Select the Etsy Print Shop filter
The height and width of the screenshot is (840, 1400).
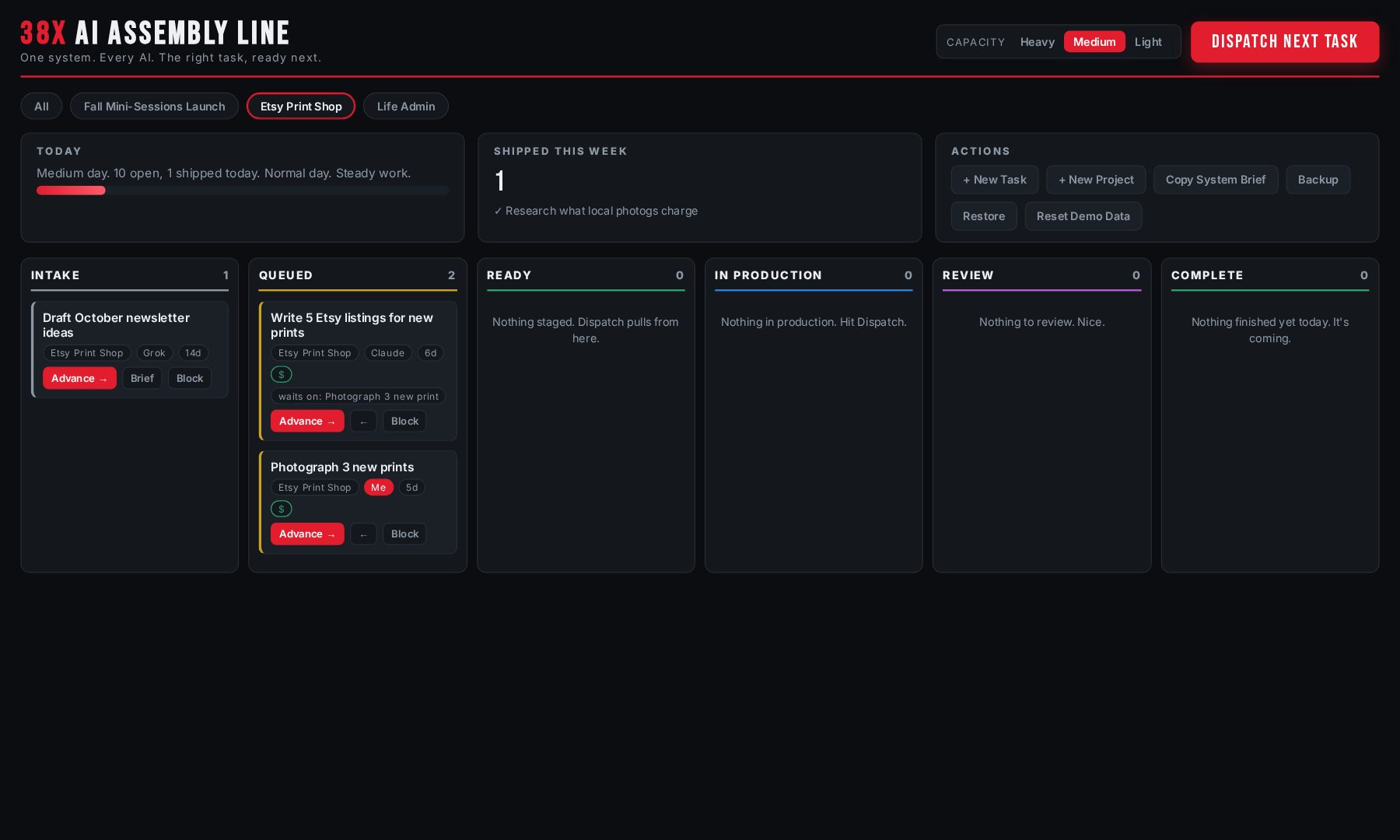(x=301, y=107)
